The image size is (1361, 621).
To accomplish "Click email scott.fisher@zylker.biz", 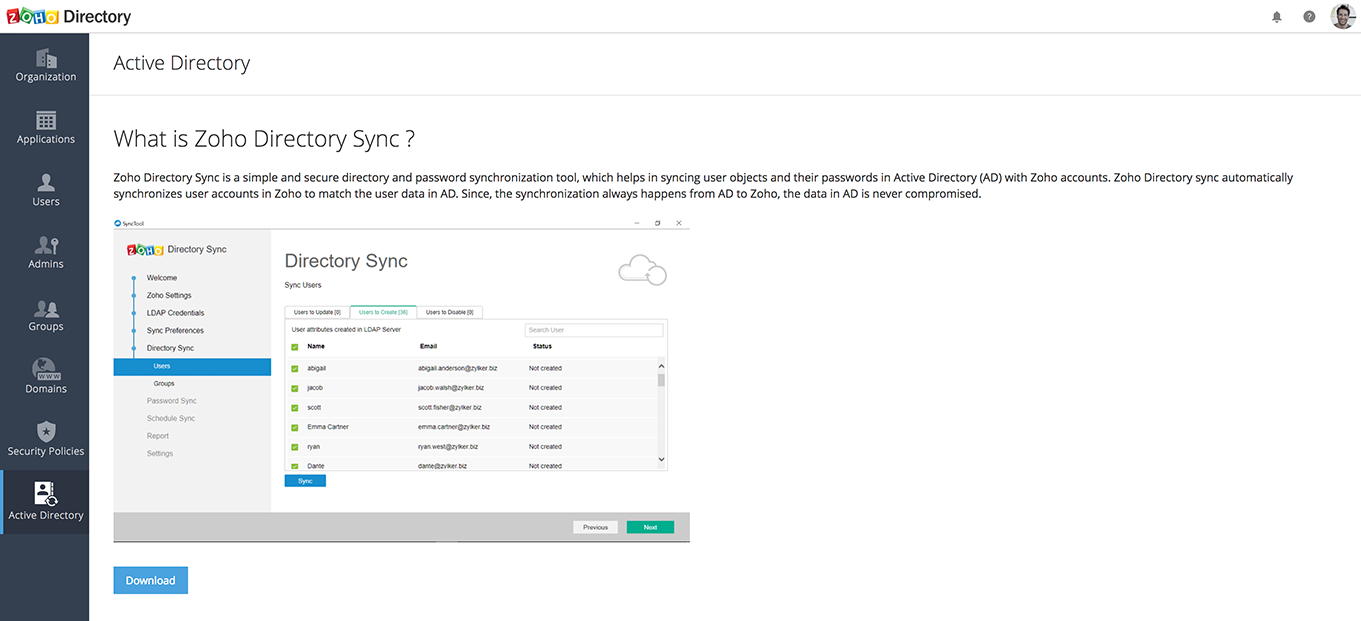I will coord(450,408).
